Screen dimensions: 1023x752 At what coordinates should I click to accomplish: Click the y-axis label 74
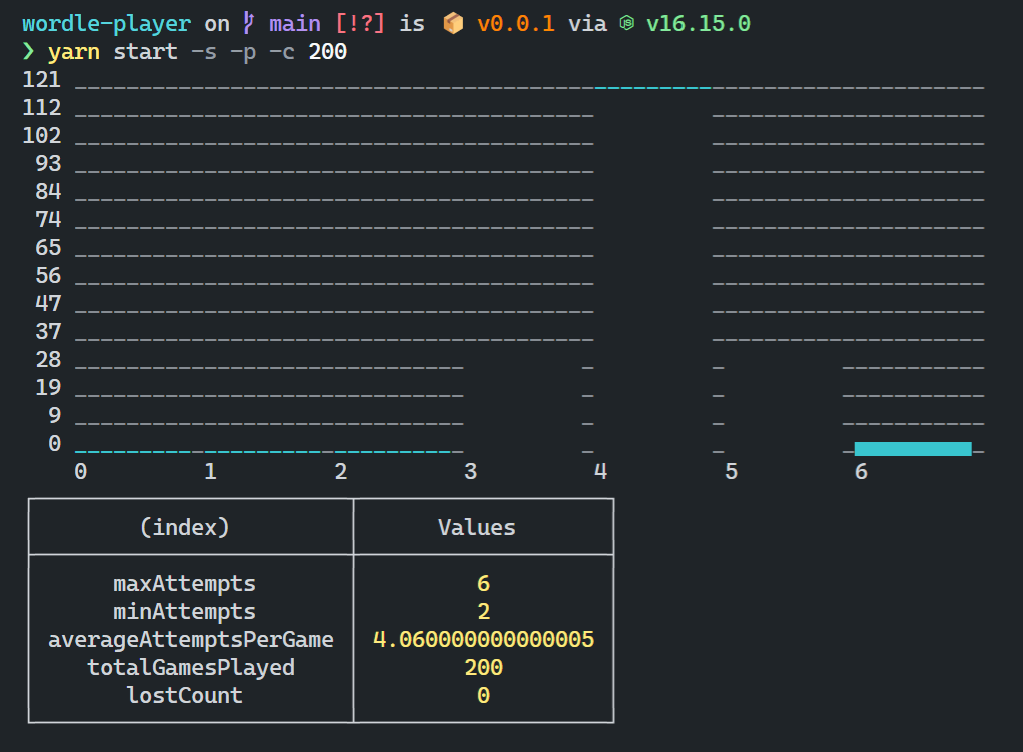pos(48,220)
